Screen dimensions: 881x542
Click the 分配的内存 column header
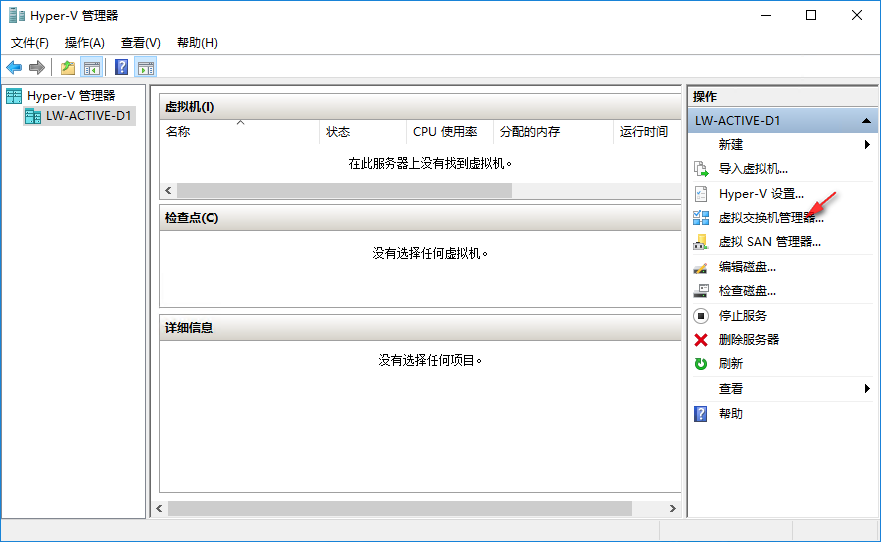(x=553, y=132)
